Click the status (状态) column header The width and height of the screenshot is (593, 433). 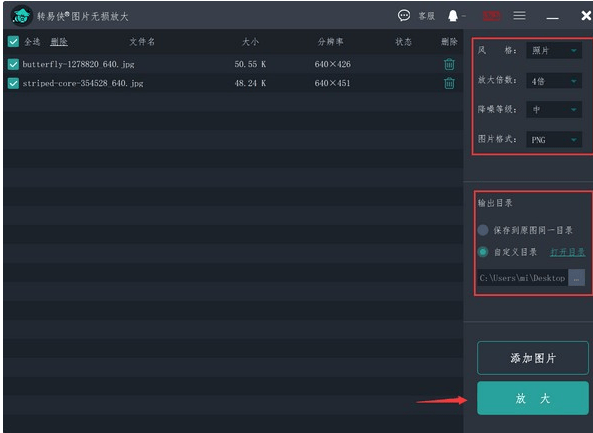(403, 42)
